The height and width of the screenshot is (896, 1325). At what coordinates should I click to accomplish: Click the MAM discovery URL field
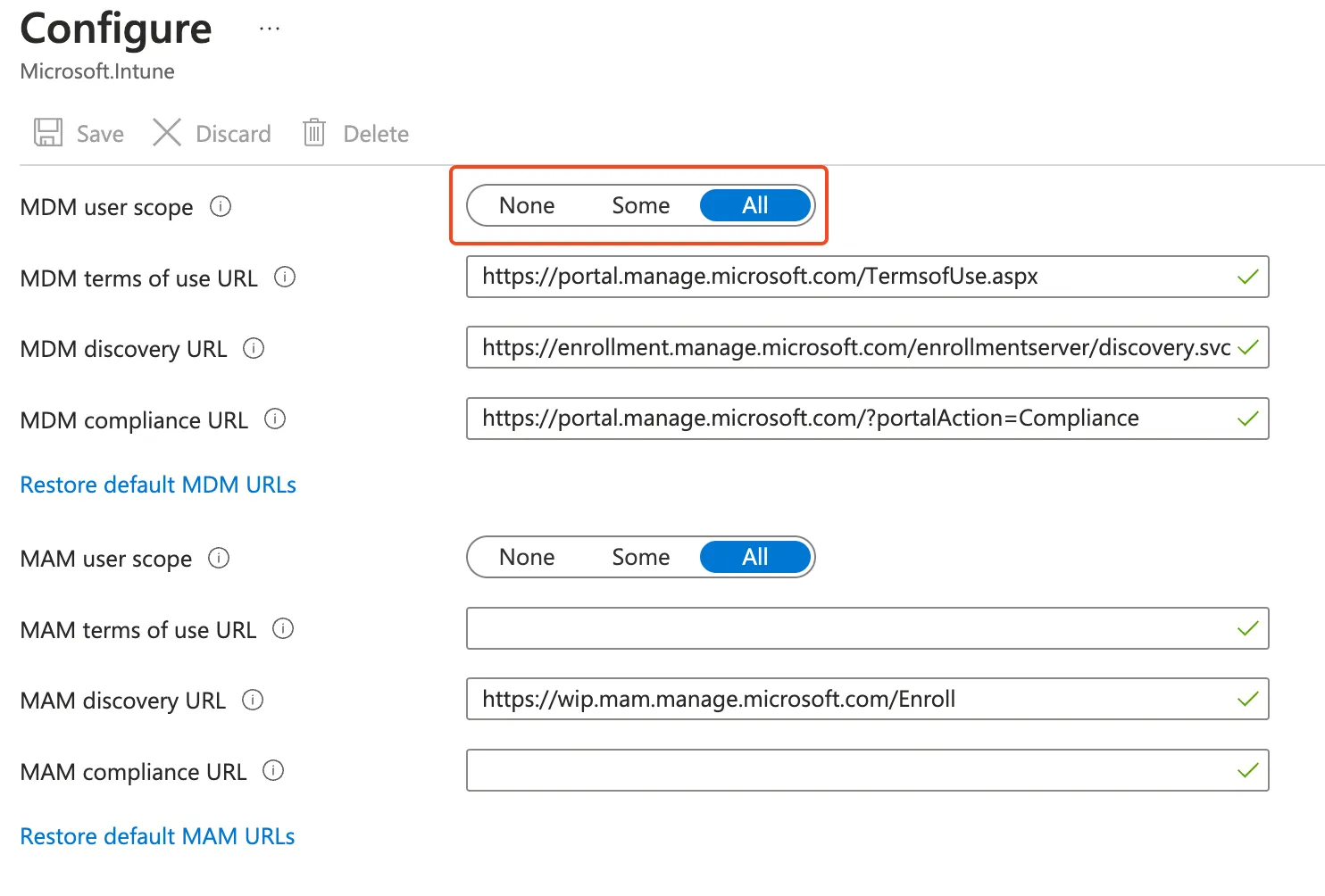point(867,699)
